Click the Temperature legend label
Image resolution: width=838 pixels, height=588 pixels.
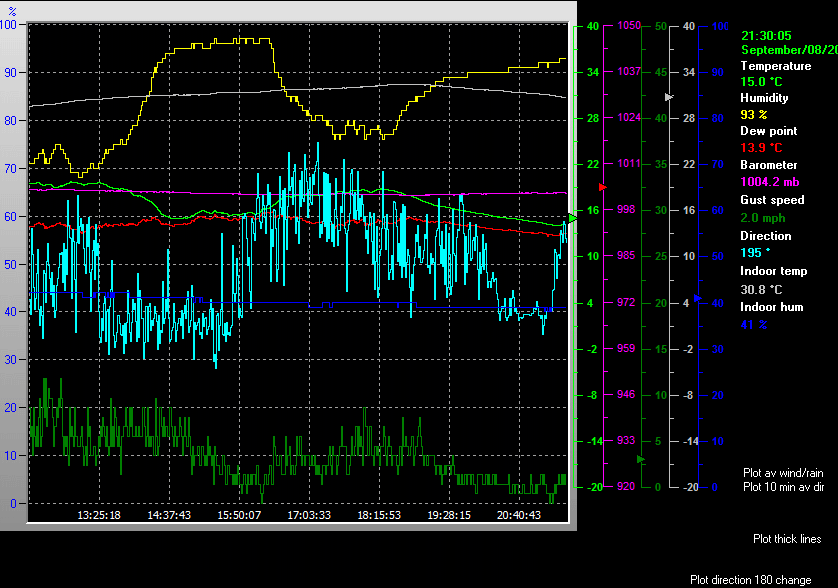click(x=775, y=66)
